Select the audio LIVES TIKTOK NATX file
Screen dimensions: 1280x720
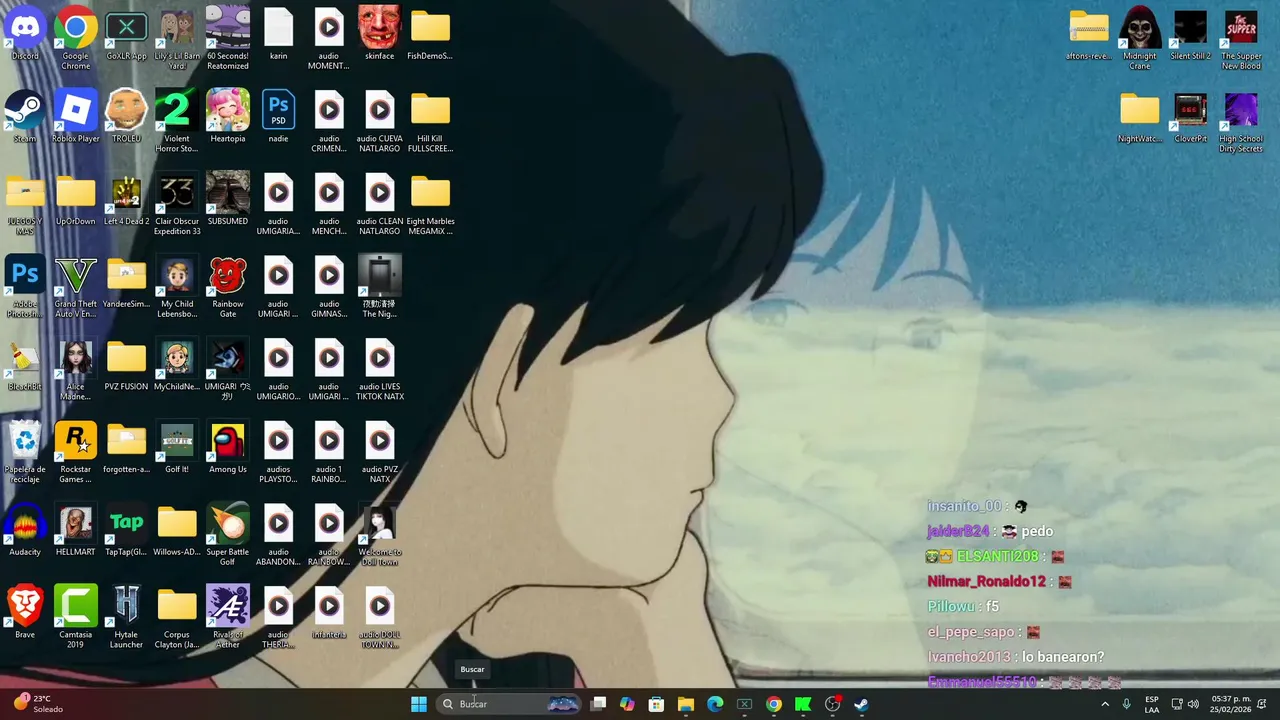click(x=379, y=369)
